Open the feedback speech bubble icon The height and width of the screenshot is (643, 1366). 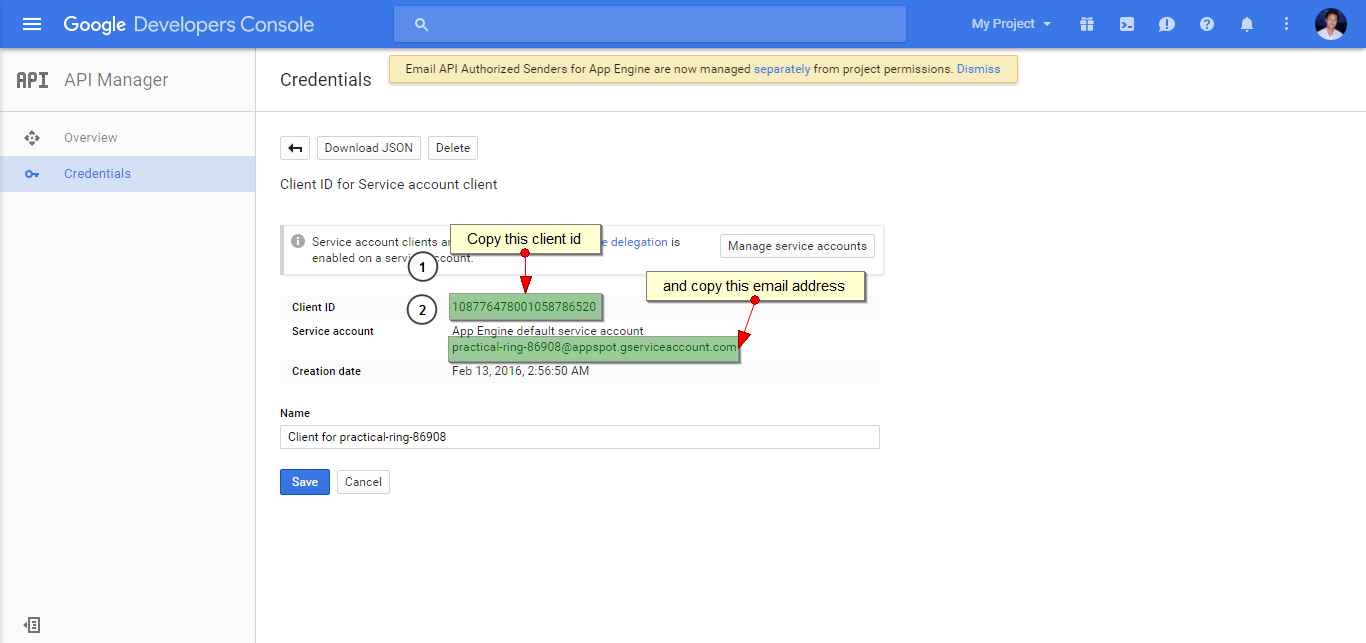[1167, 24]
